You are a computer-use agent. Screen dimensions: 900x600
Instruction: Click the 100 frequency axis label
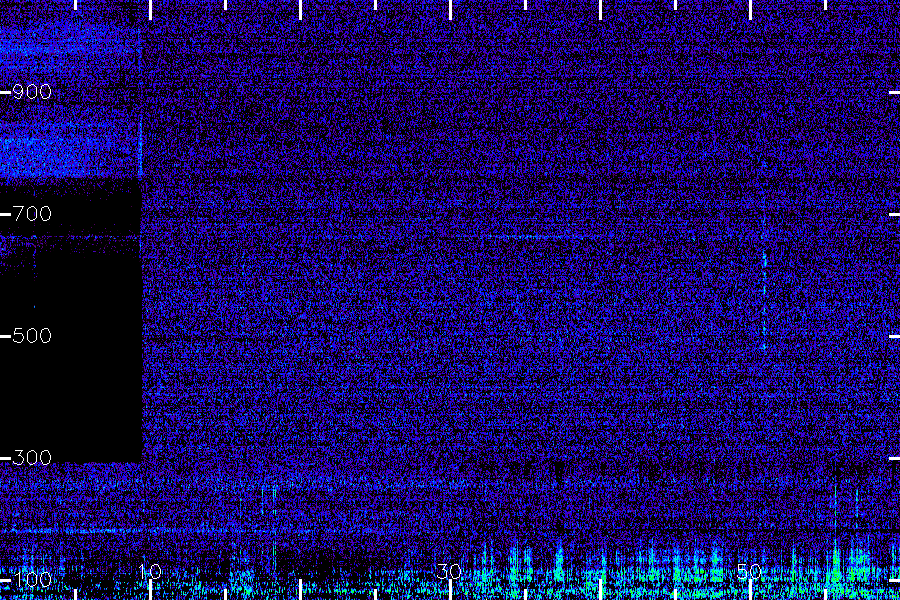(32, 579)
